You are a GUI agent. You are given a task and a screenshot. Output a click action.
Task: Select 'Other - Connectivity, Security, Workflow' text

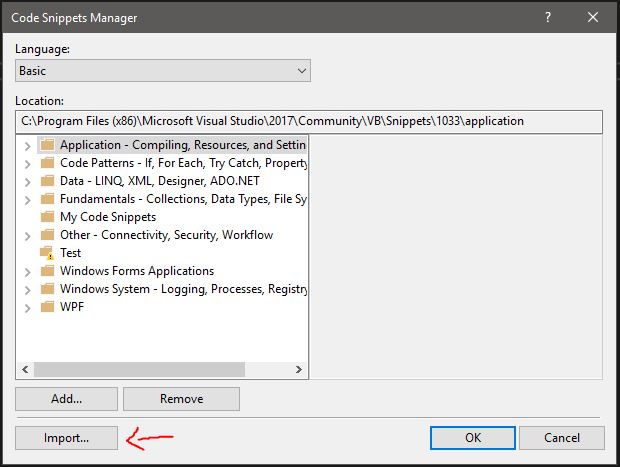(x=166, y=235)
